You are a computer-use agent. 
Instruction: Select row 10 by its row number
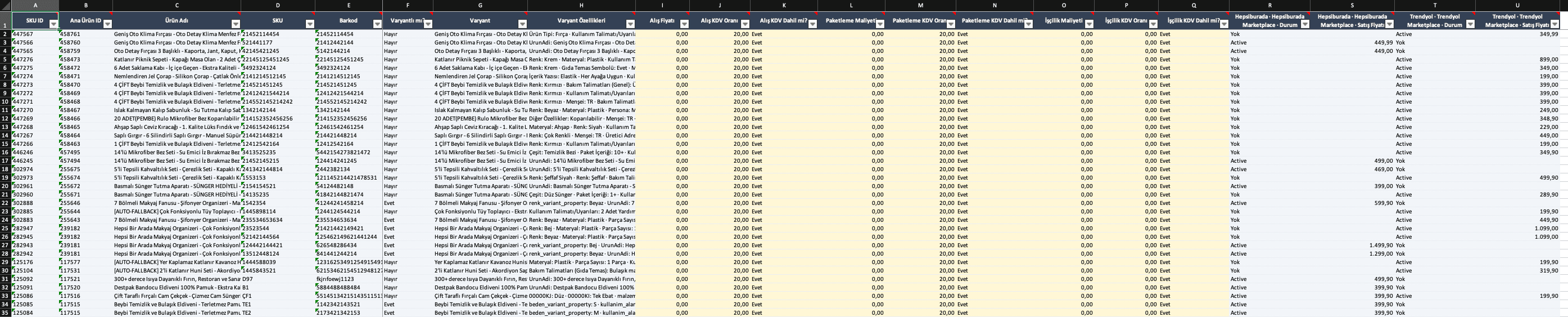(6, 102)
